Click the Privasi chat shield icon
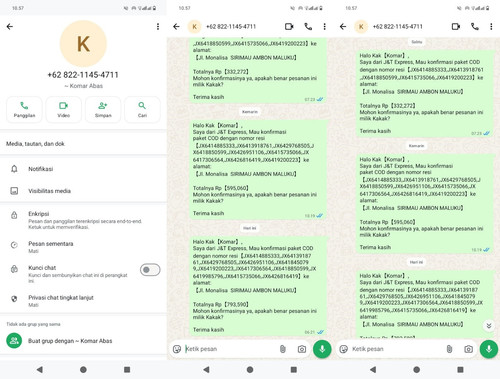Image resolution: width=500 pixels, height=379 pixels. click(x=14, y=299)
